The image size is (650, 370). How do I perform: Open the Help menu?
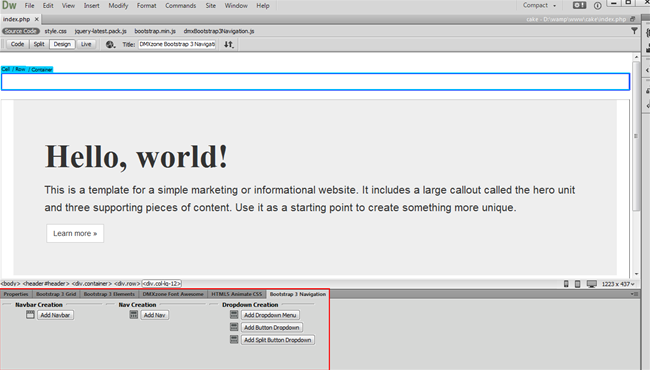point(263,6)
